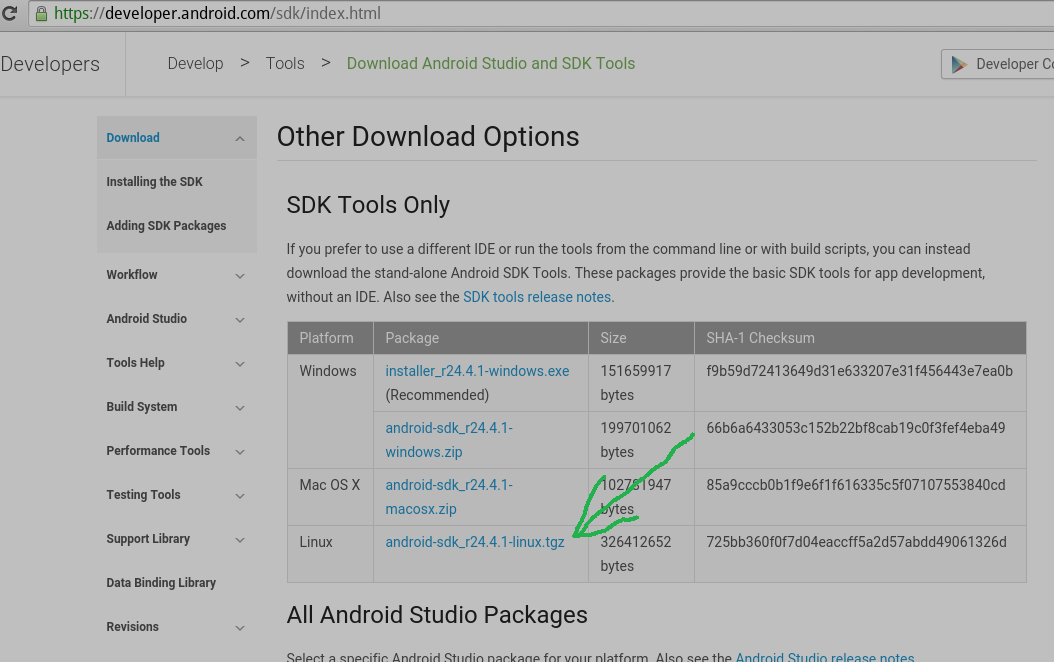
Task: Open Data Binding Library sidebar item
Action: pos(161,583)
